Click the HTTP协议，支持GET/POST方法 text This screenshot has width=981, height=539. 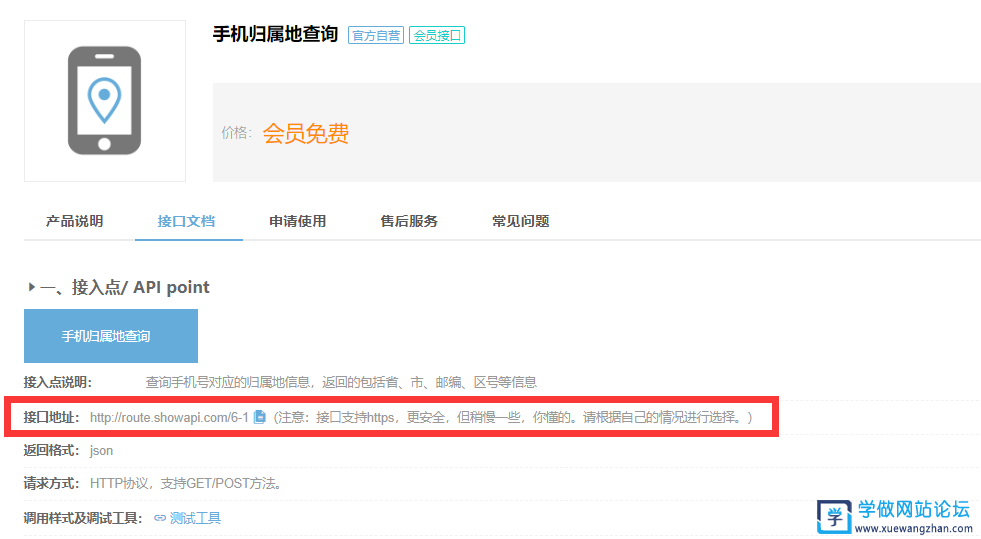pos(186,483)
